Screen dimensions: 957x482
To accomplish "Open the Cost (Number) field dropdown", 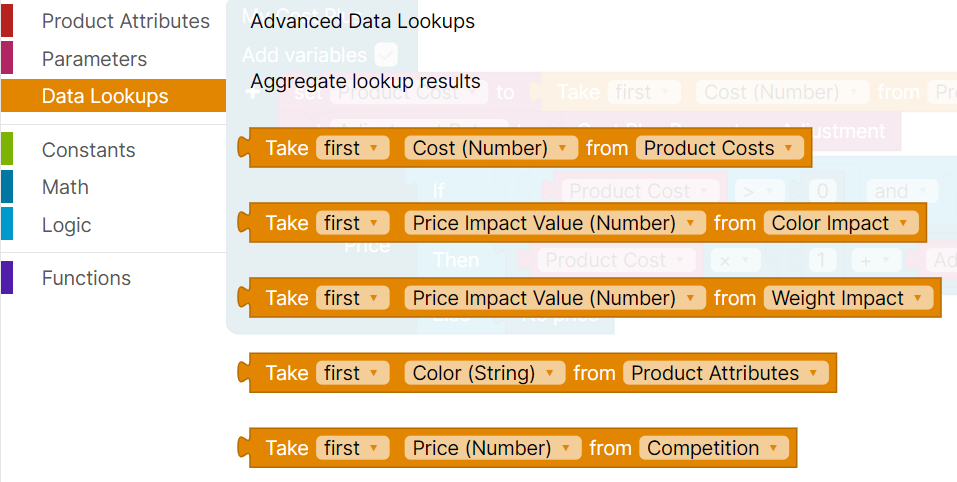I will coord(491,148).
